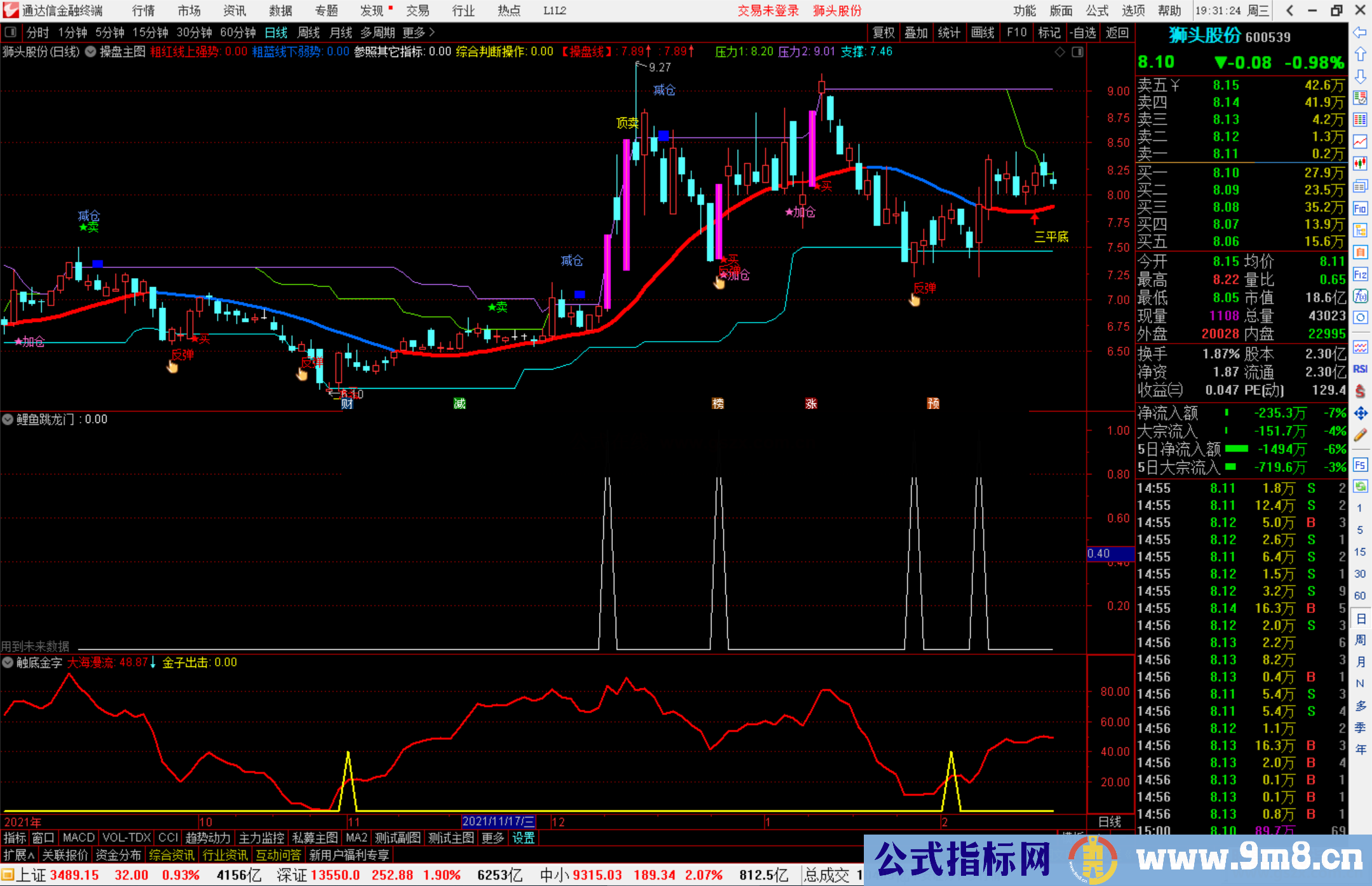
Task: Click the 2021/11/17 date marker on timeline
Action: point(498,821)
